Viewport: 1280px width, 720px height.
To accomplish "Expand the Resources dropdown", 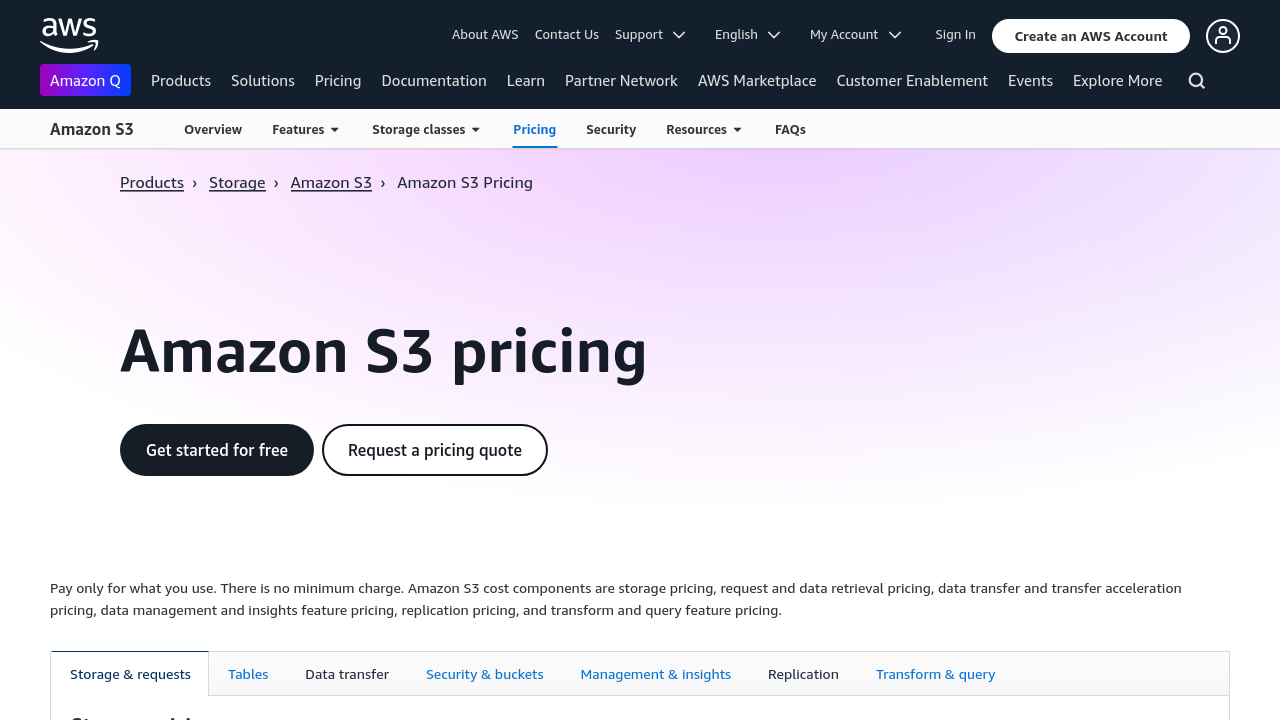I will point(704,130).
